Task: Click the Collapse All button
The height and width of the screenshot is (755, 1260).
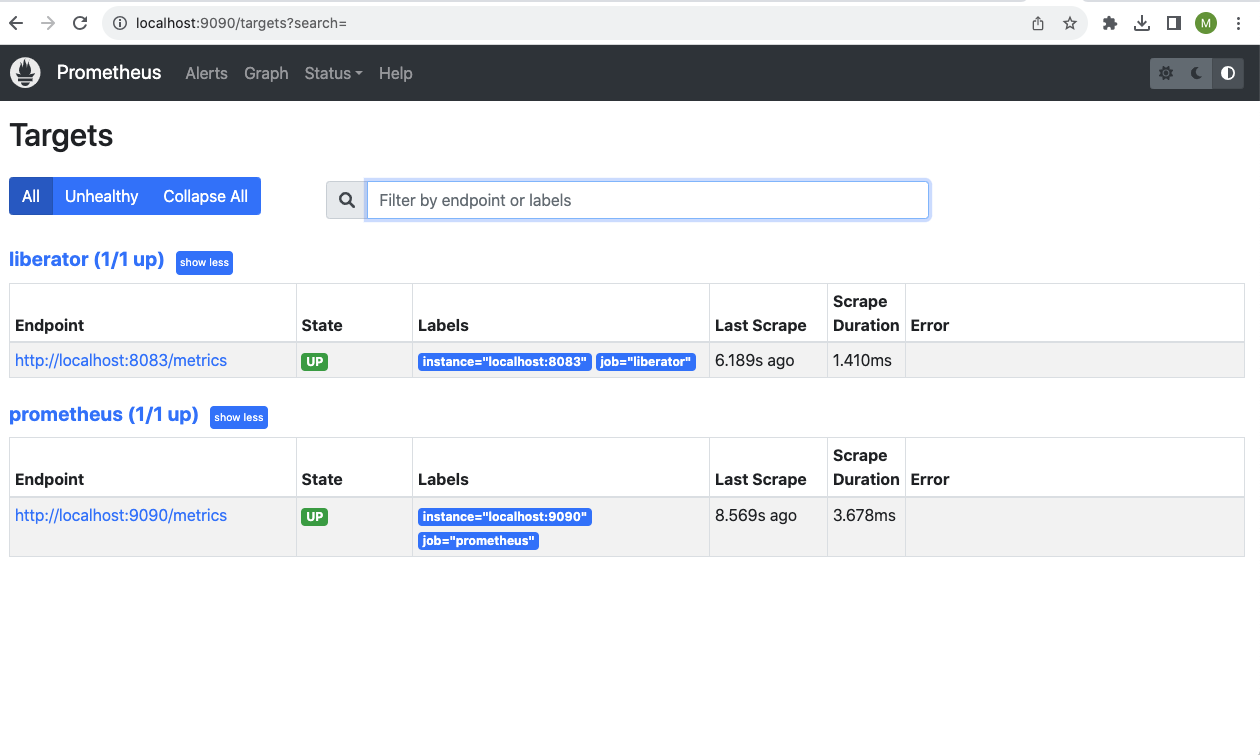Action: pyautogui.click(x=206, y=196)
